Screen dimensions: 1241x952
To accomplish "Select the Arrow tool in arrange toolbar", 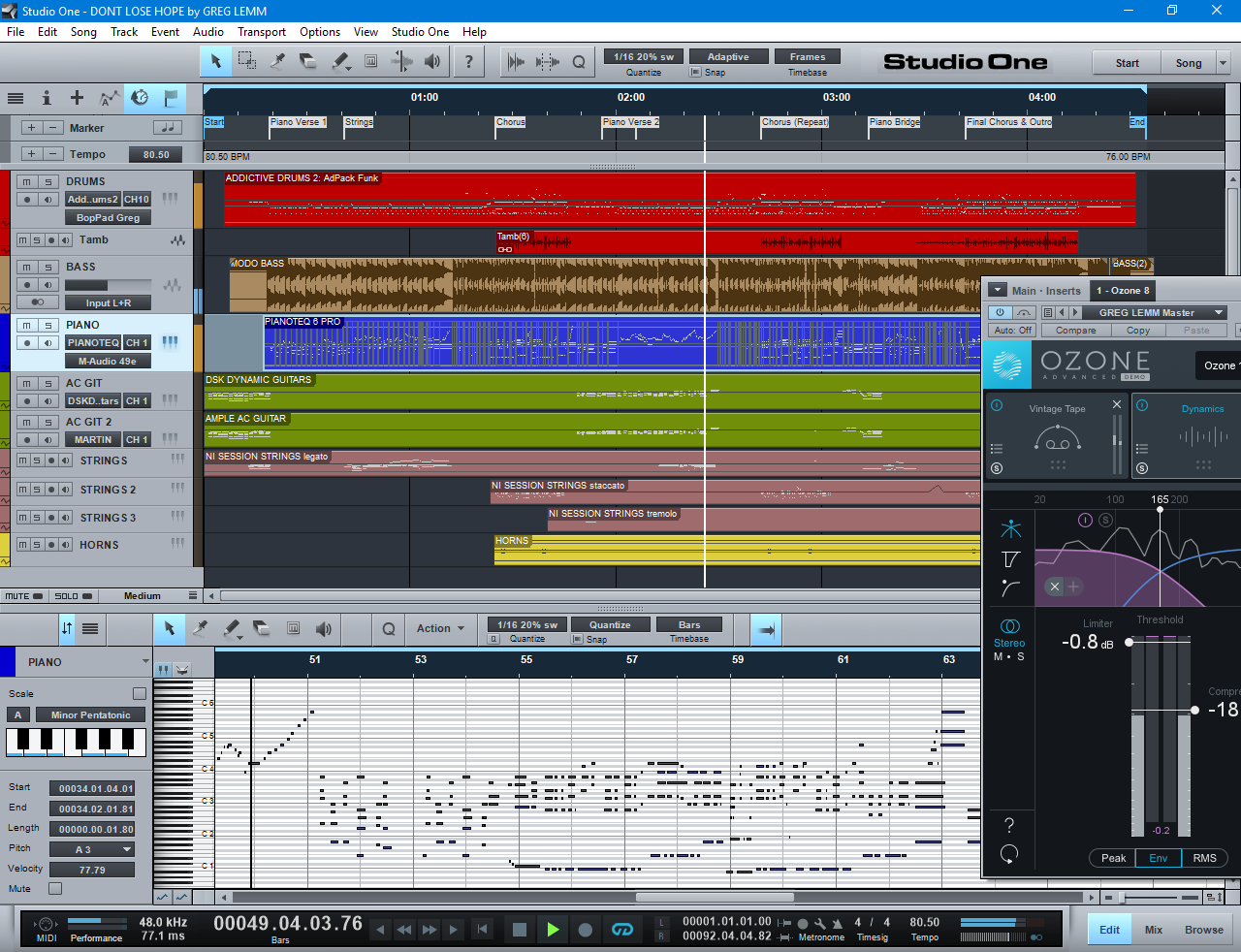I will [x=215, y=61].
